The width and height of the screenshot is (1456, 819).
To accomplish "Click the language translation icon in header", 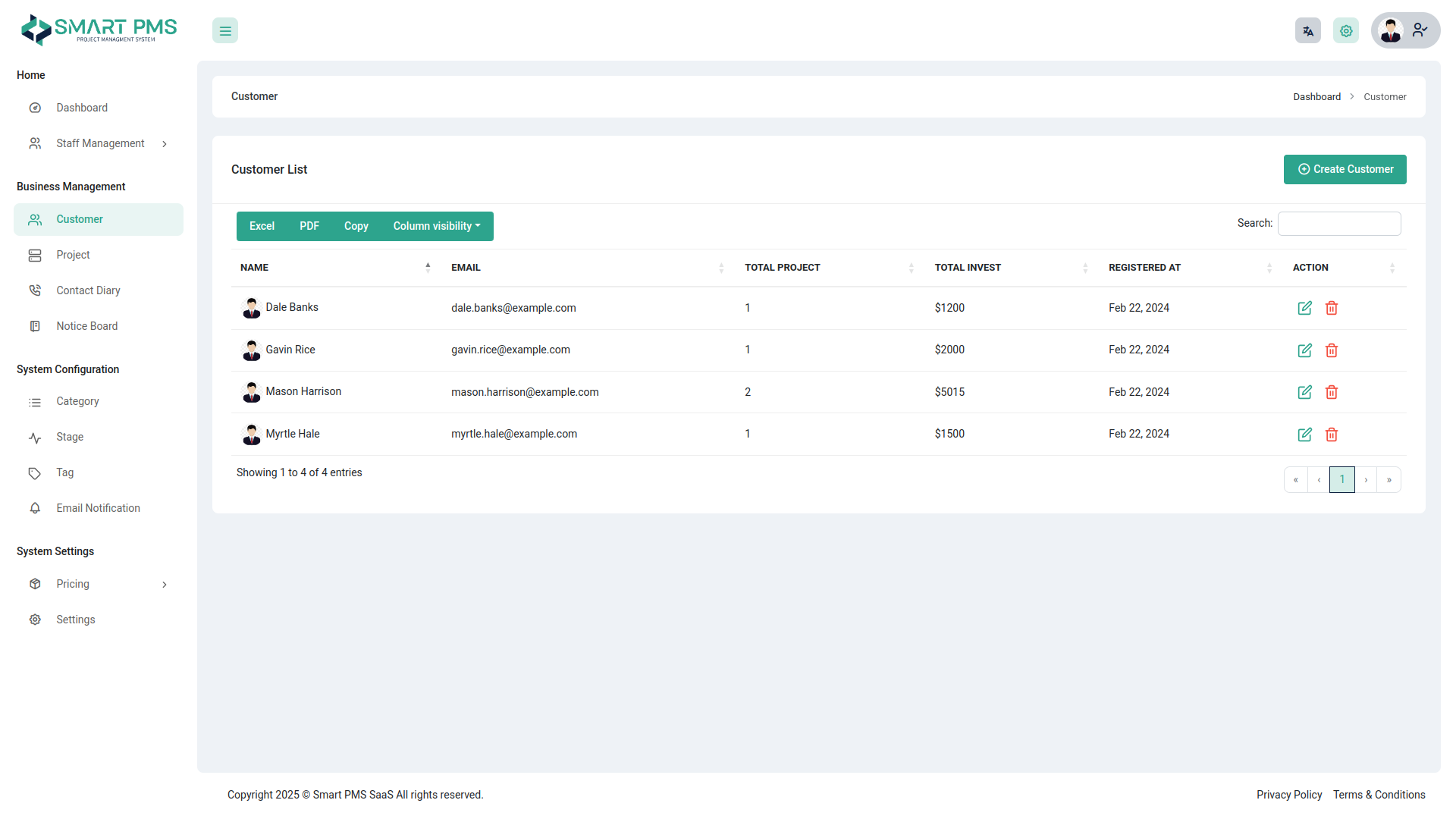I will 1307,30.
